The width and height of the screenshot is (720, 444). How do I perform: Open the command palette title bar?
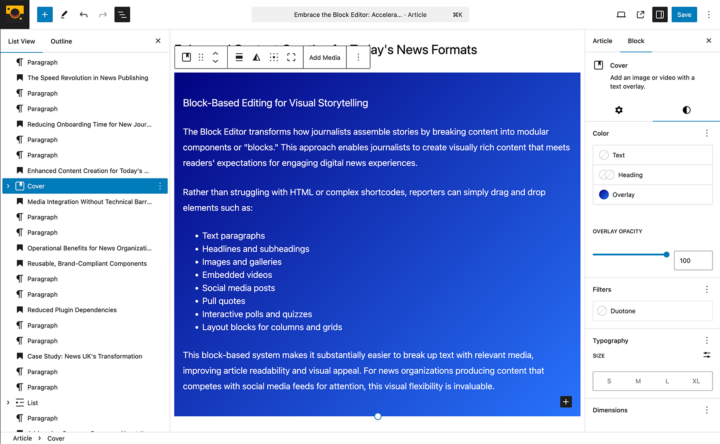point(360,15)
